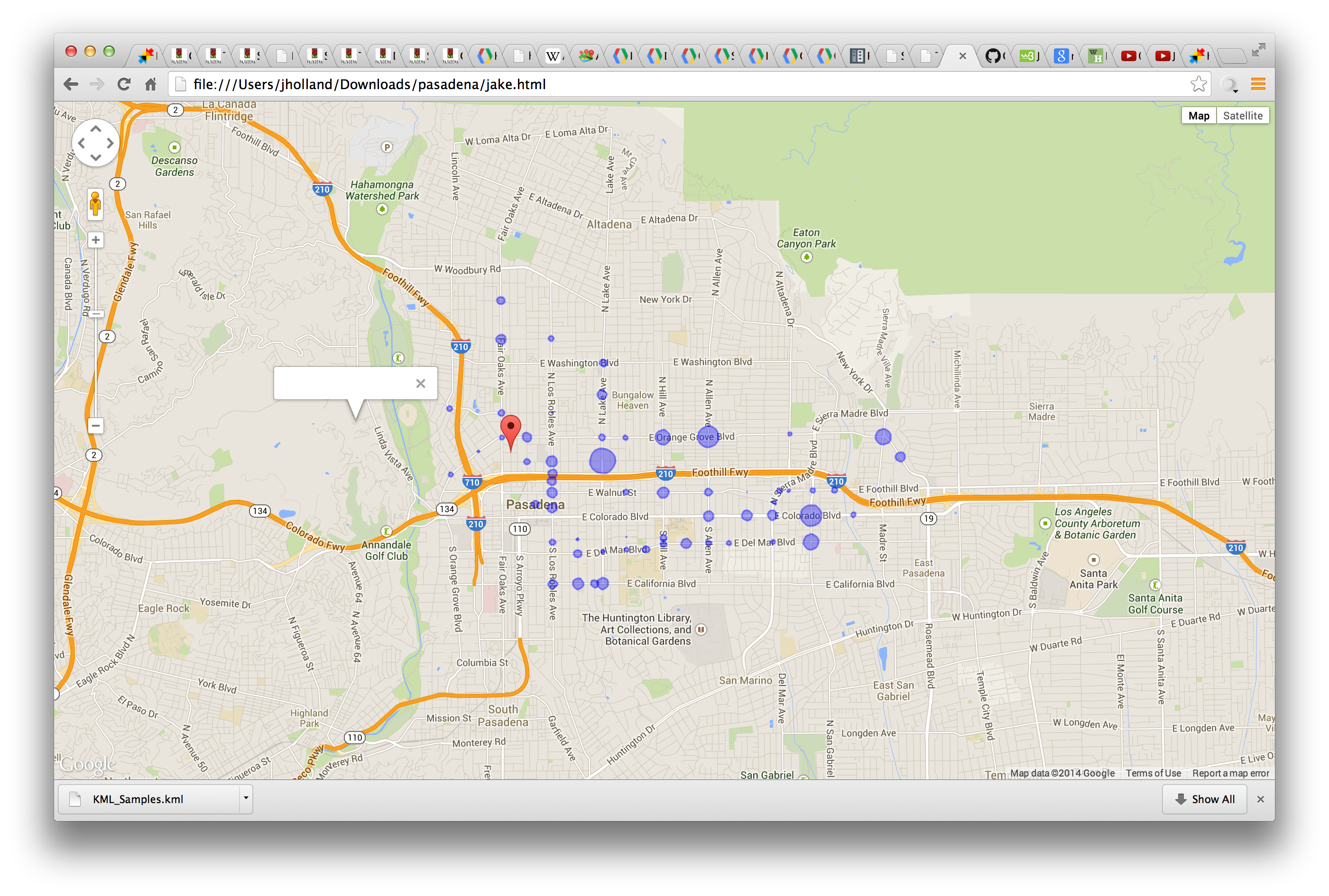Bookmark page with the star icon

pos(1198,84)
